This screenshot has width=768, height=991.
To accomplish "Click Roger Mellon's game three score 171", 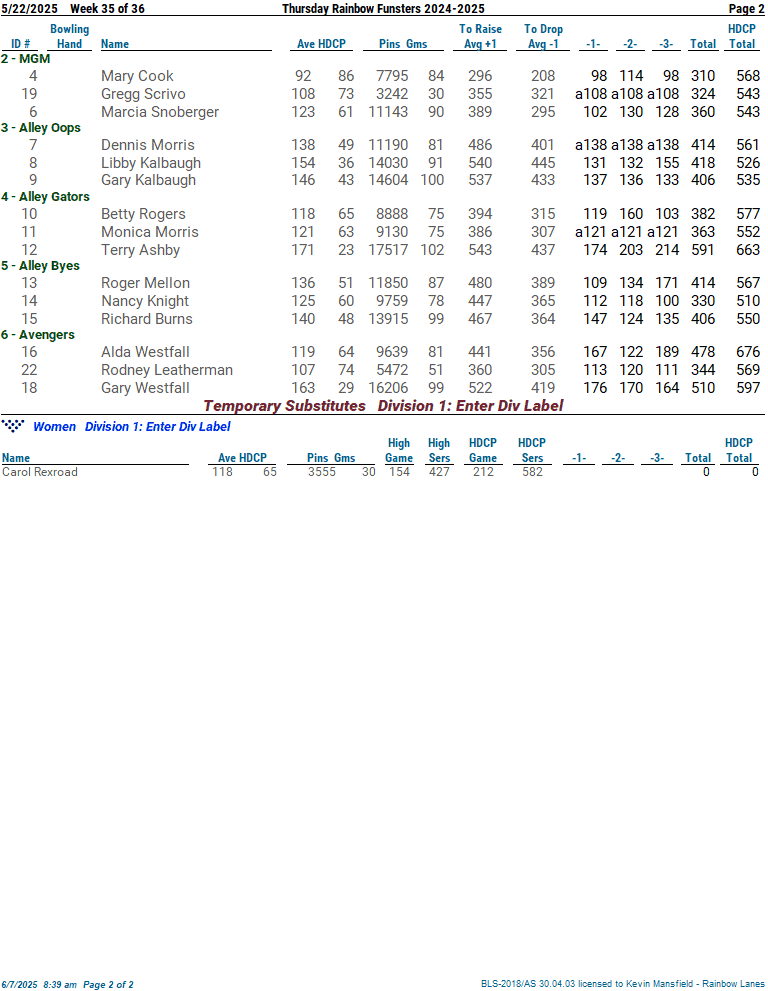I will tap(667, 283).
